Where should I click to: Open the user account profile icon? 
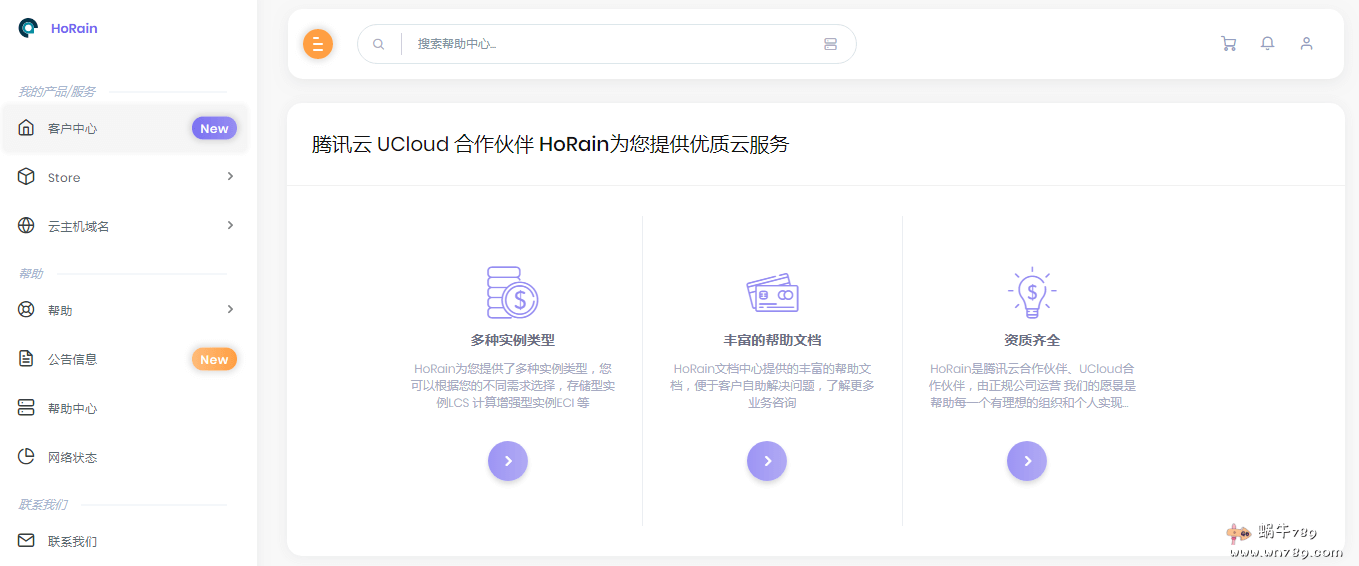(x=1306, y=44)
